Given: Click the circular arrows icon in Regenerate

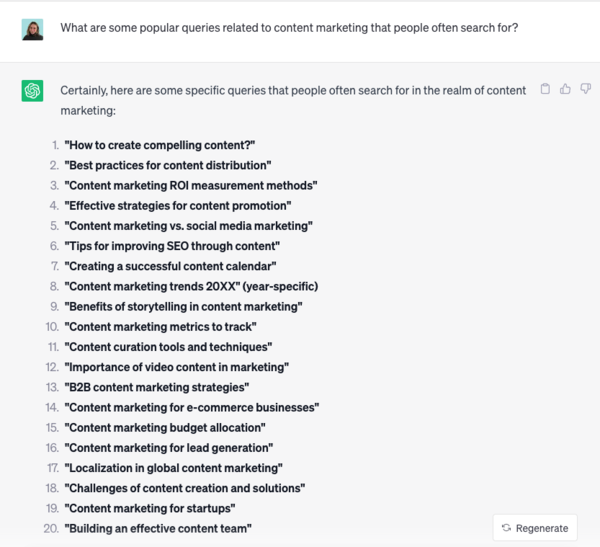Looking at the screenshot, I should point(507,528).
